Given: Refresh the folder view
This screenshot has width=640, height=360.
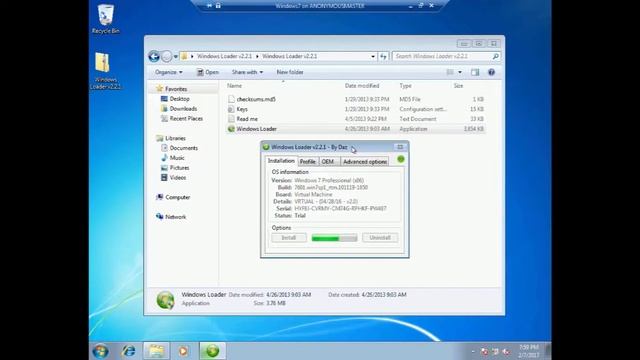Looking at the screenshot, I should coord(383,57).
